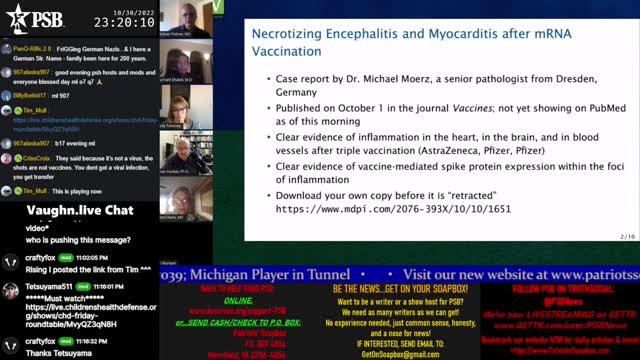This screenshot has height=360, width=640.
Task: Click Tetsuyama511's profile avatar
Action: pyautogui.click(x=10, y=291)
